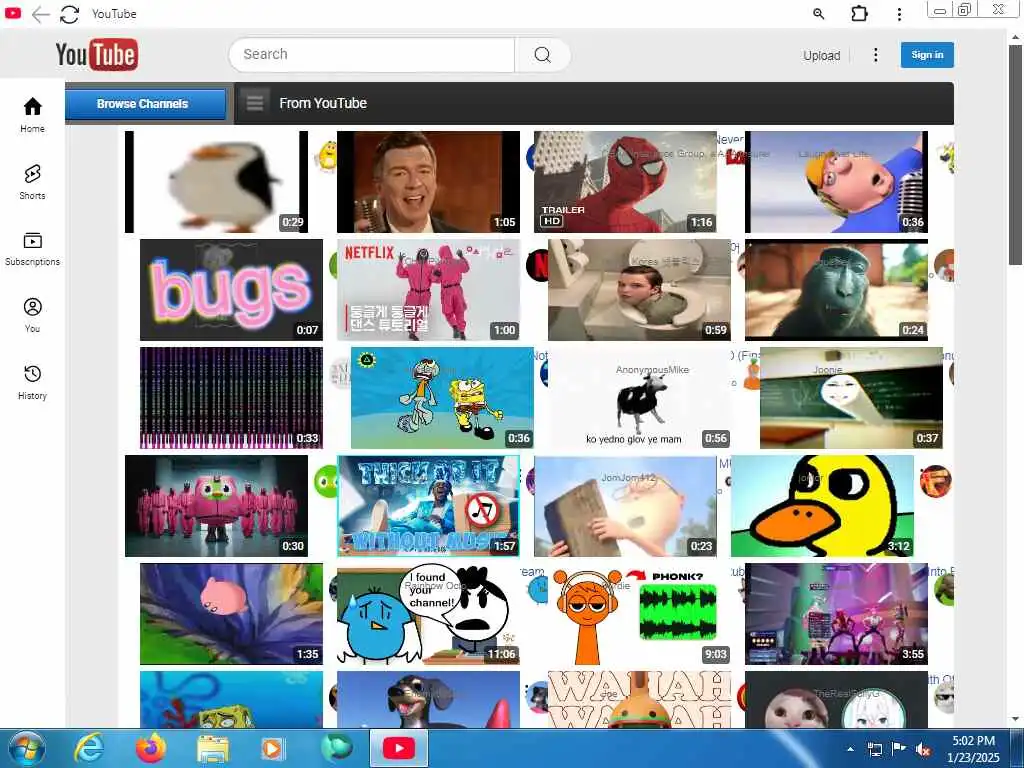Open Shorts from the sidebar
Image resolution: width=1024 pixels, height=768 pixels.
pos(32,182)
